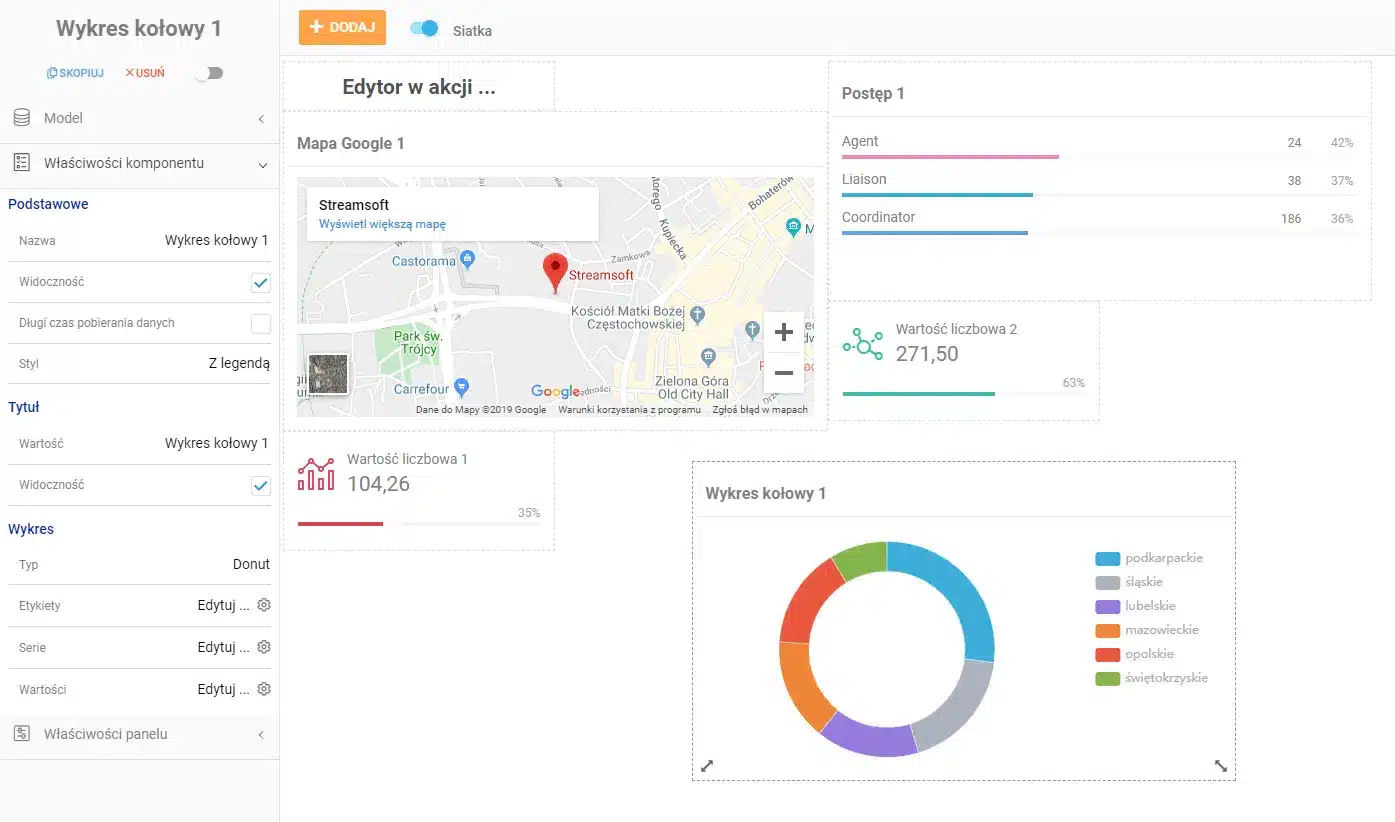Click USUŃ to delete the component
The width and height of the screenshot is (1395, 822).
coord(145,73)
